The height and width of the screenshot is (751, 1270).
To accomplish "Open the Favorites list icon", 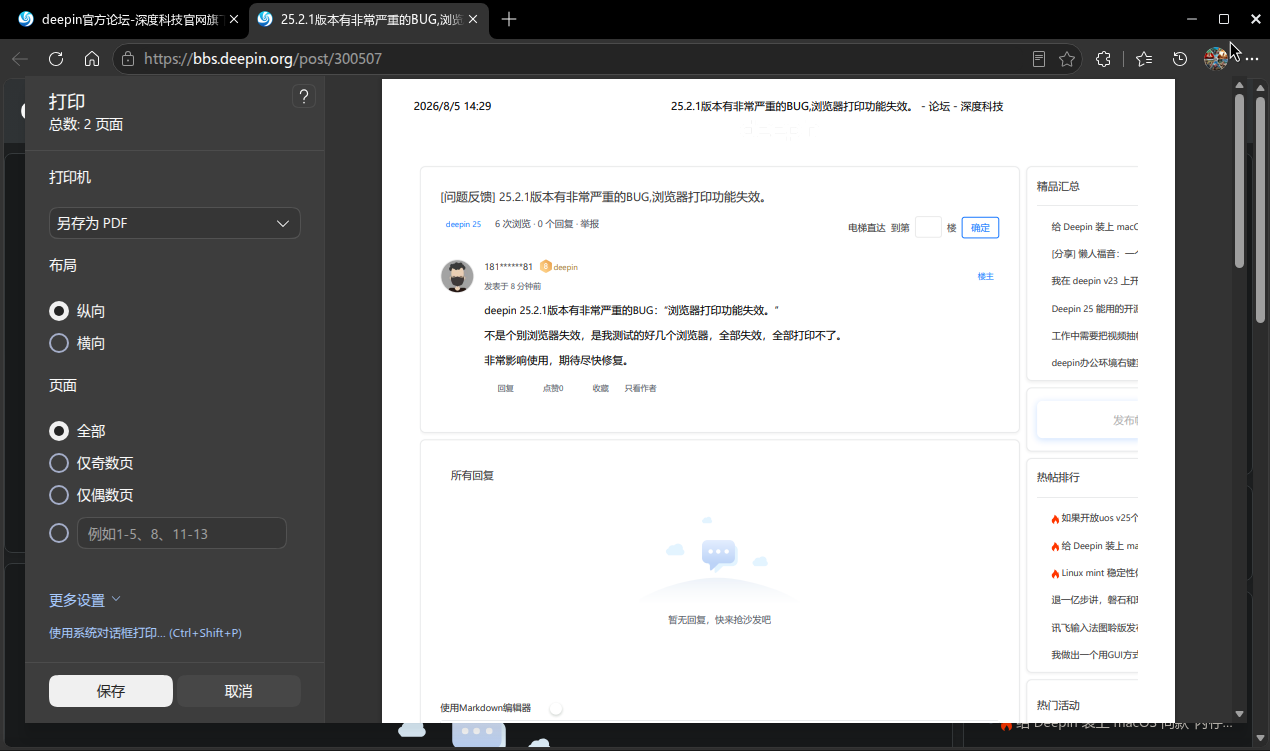I will 1144,59.
